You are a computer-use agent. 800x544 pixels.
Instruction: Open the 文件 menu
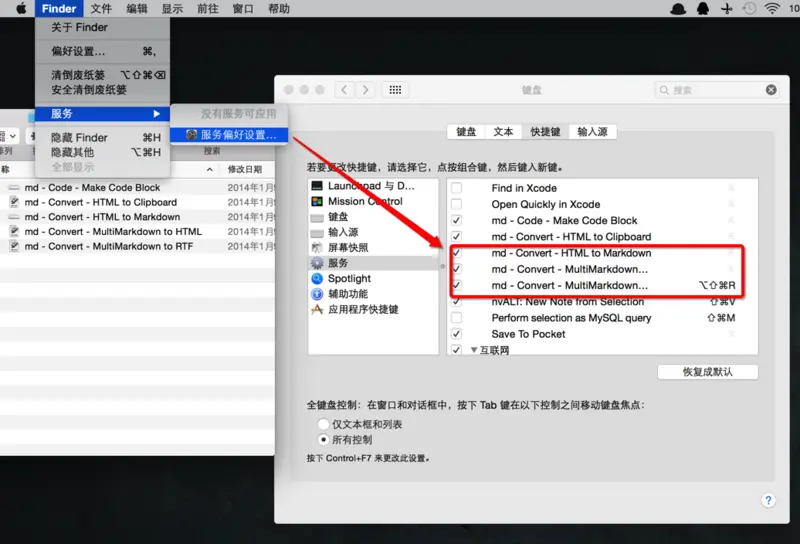(101, 9)
